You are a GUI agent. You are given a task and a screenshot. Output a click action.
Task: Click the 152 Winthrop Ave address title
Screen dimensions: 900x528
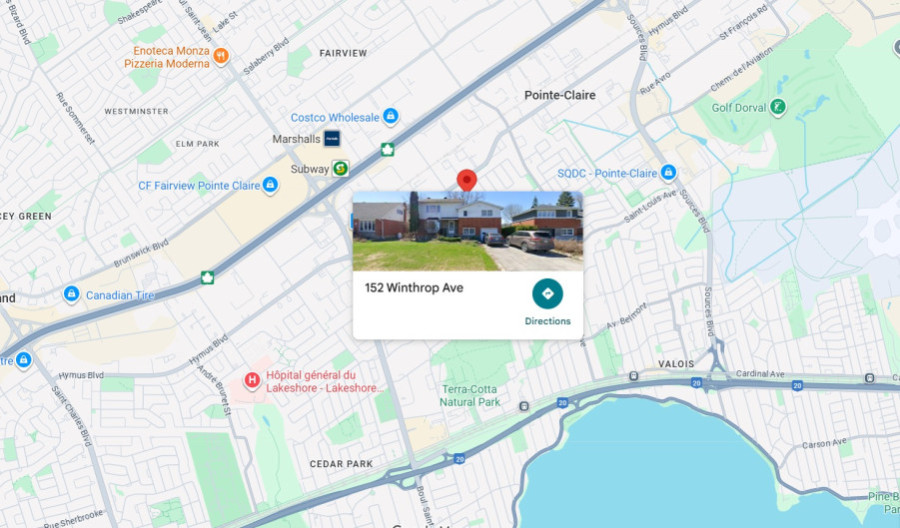414,288
